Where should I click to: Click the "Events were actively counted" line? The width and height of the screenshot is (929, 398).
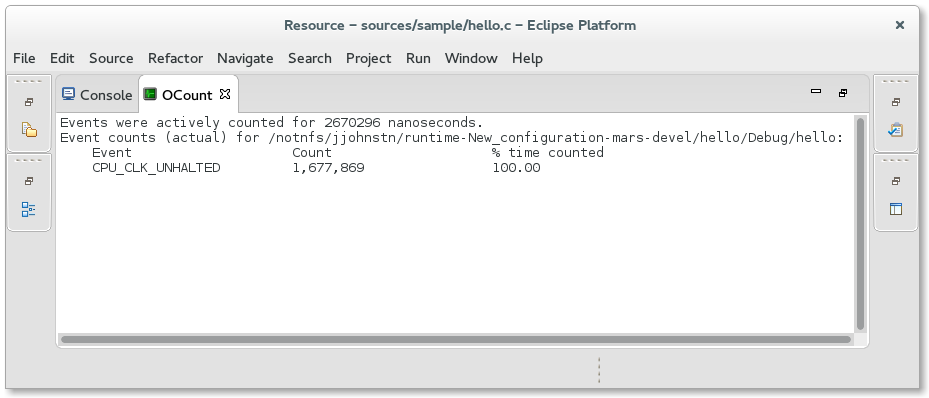pyautogui.click(x=272, y=123)
